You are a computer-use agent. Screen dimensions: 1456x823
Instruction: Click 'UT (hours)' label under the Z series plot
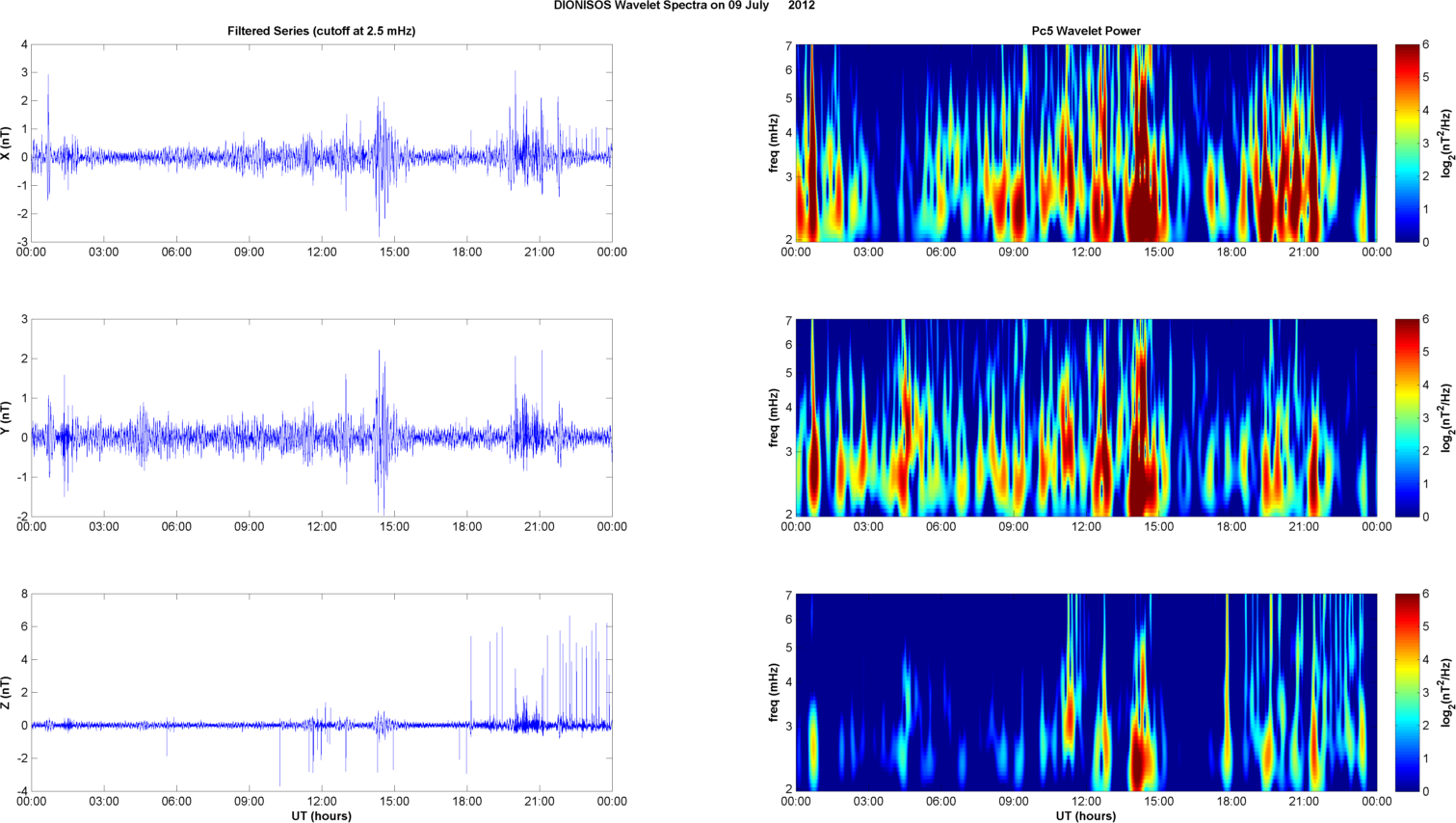coord(322,816)
